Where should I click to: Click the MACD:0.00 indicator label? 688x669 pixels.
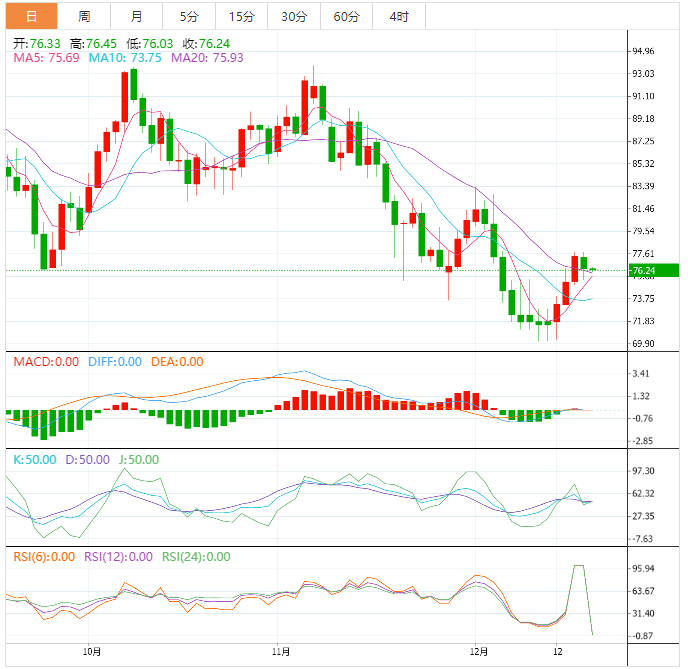46,362
